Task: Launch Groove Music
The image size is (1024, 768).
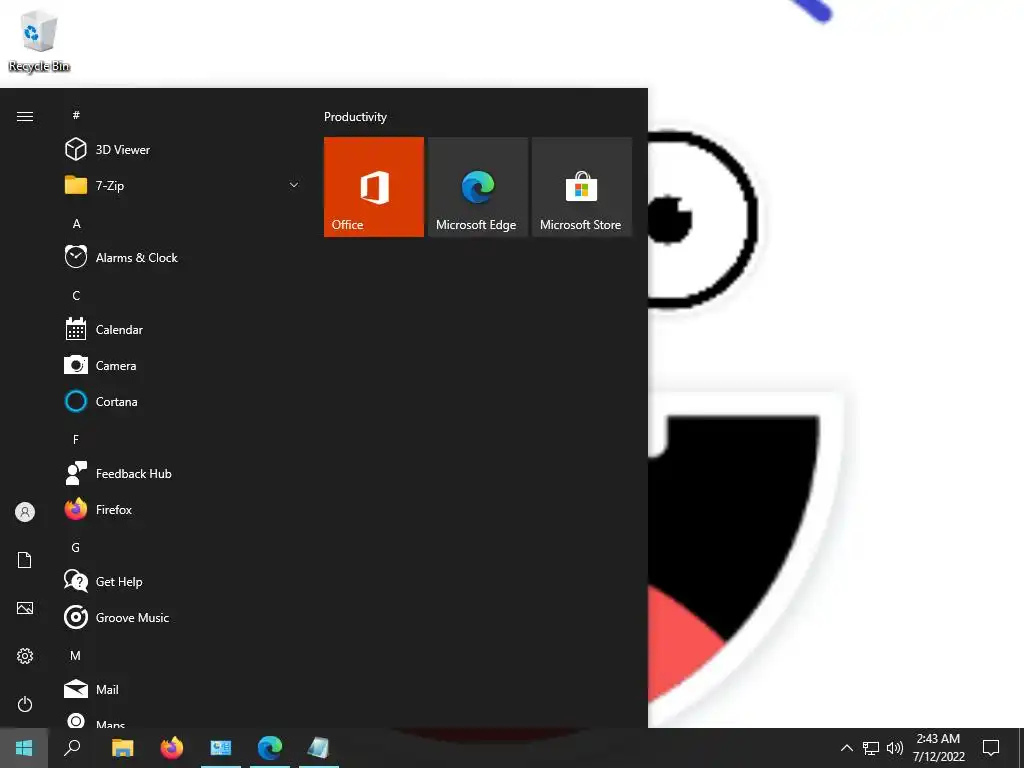Action: tap(183, 617)
